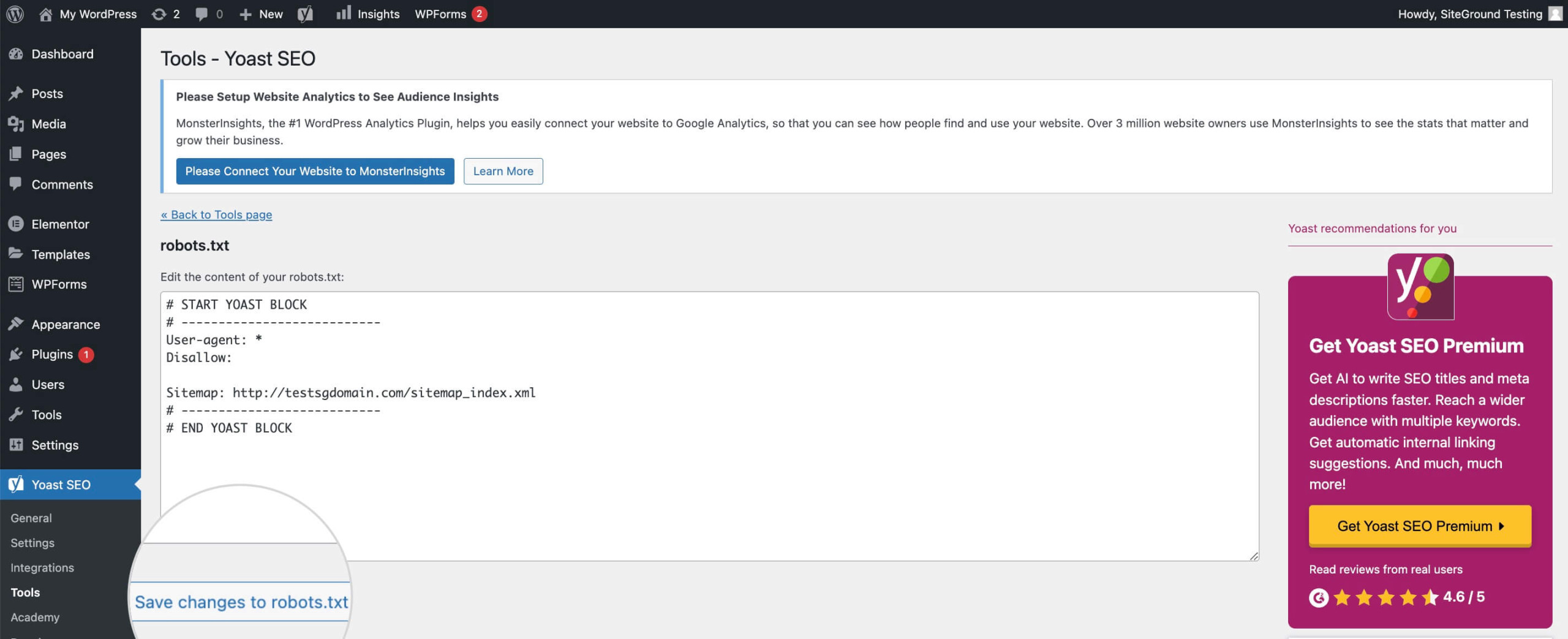Open the My WordPress home icon
This screenshot has width=1568, height=639.
(x=45, y=13)
